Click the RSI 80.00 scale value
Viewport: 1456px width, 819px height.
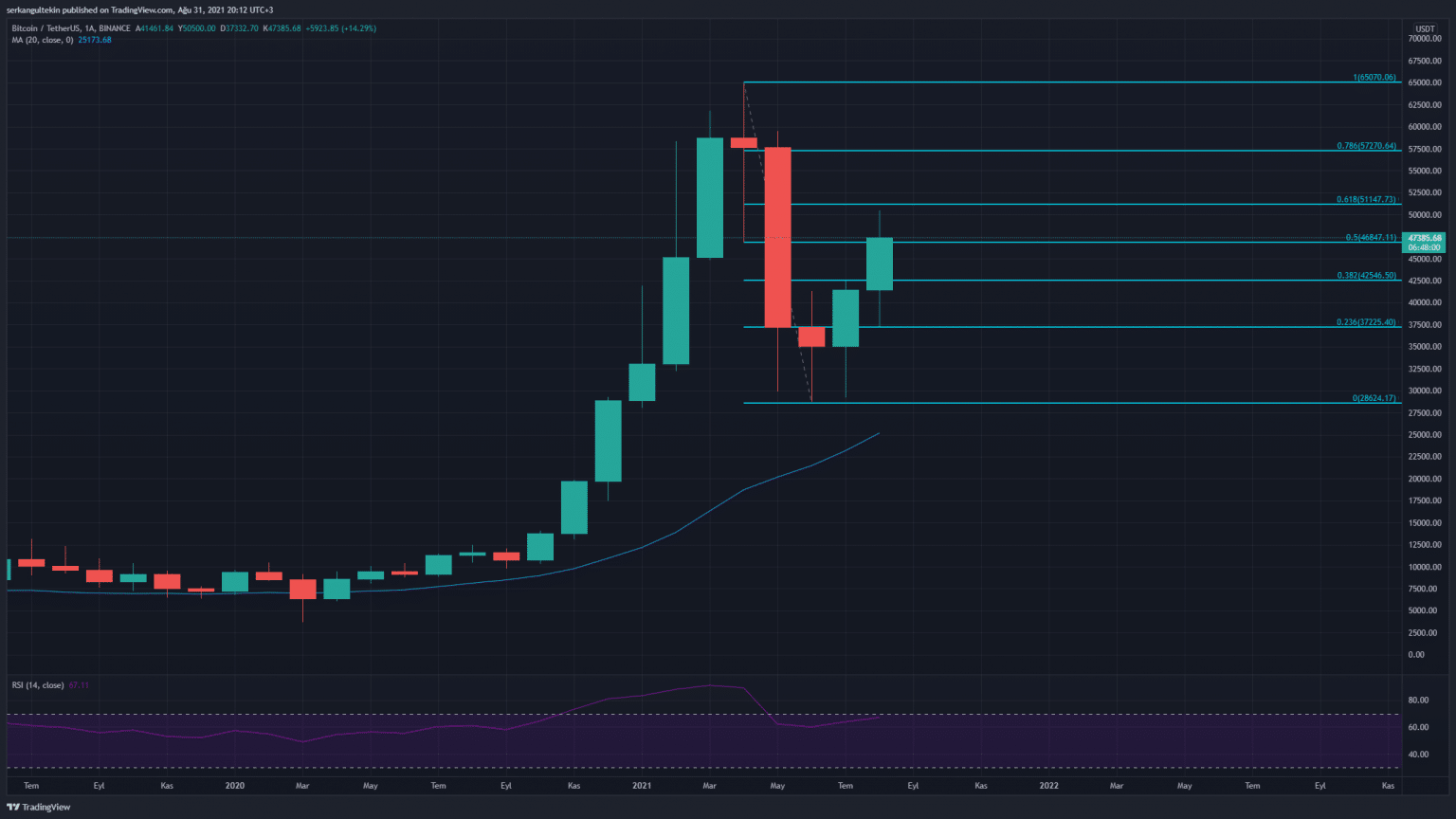(x=1418, y=701)
